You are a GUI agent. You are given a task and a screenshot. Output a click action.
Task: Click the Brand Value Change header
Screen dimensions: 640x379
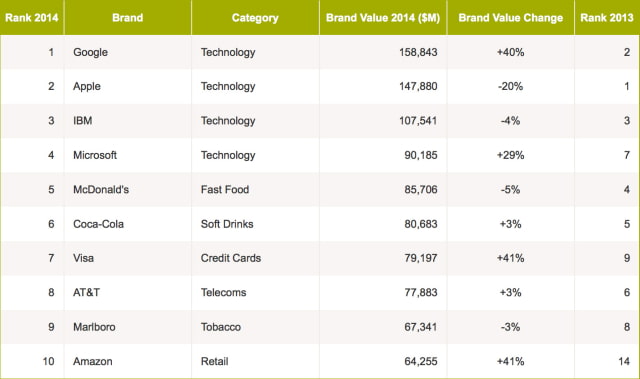coord(511,18)
